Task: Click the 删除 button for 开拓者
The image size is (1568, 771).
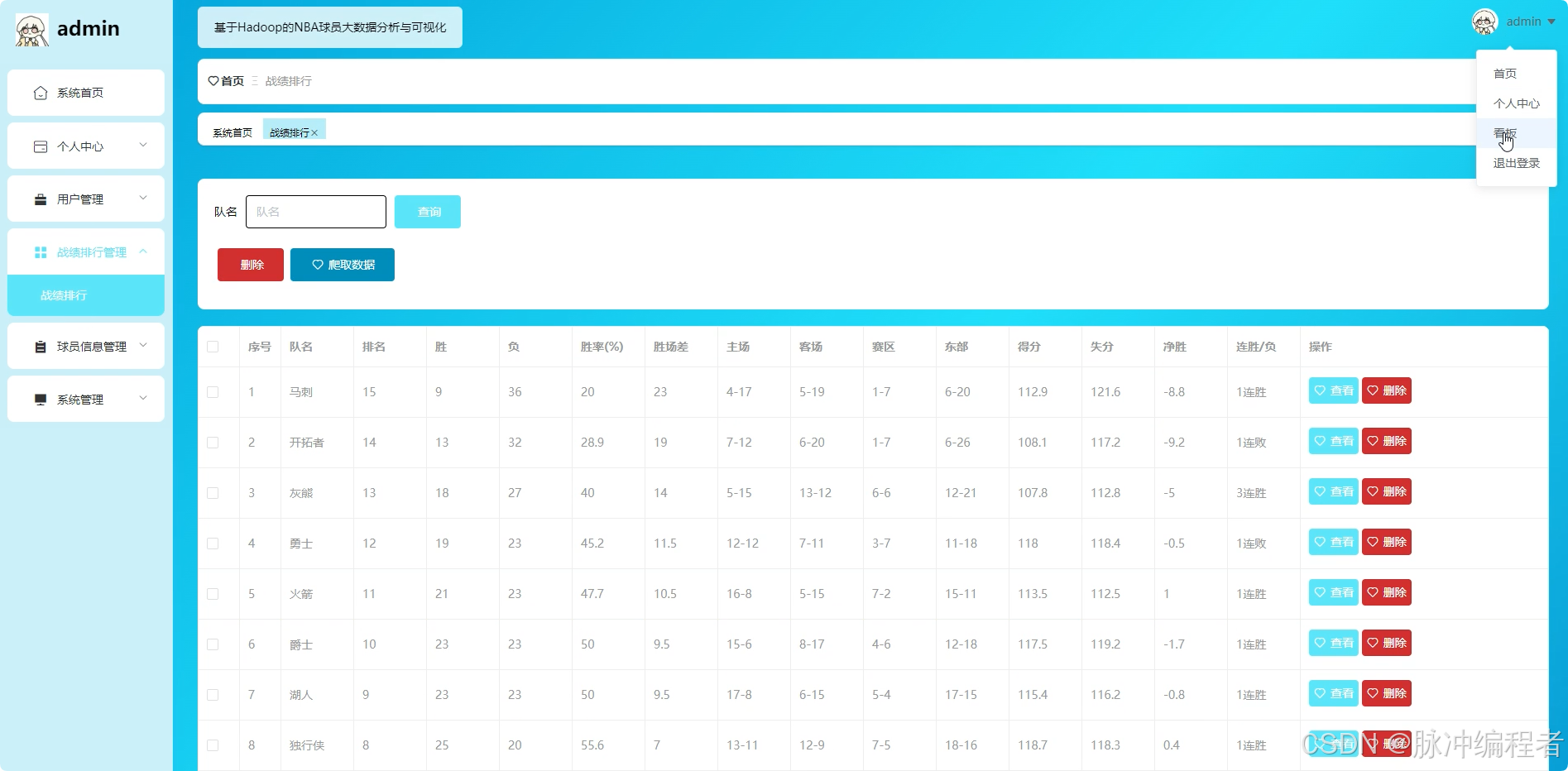Action: [x=1387, y=441]
